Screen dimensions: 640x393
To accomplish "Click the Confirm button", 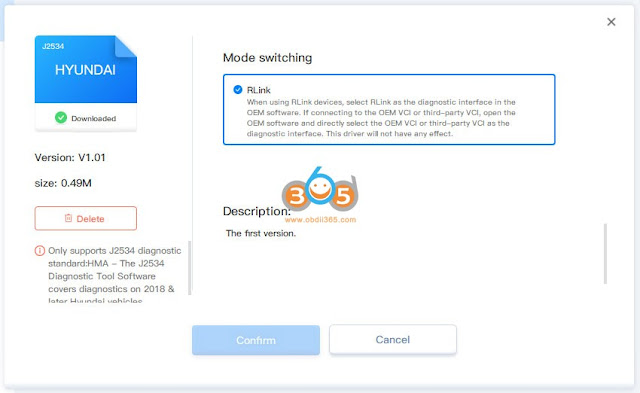I will pos(256,340).
